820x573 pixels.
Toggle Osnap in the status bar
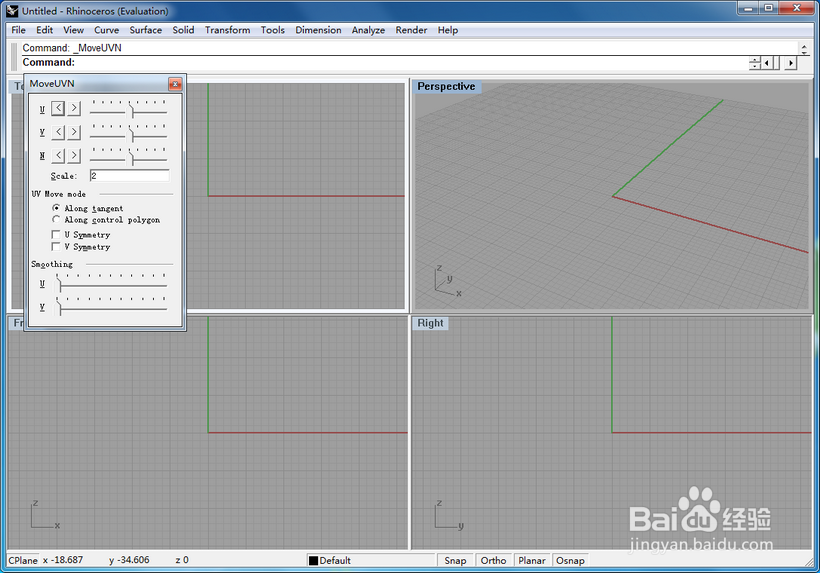pos(570,560)
